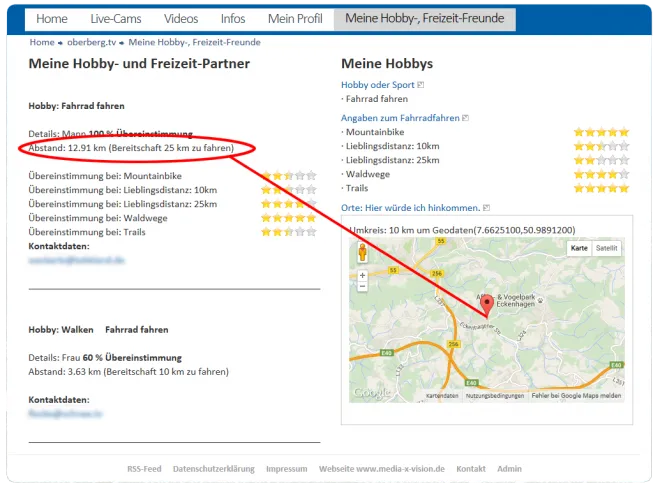Open the Impressum footer link
660x487 pixels.
(x=287, y=469)
